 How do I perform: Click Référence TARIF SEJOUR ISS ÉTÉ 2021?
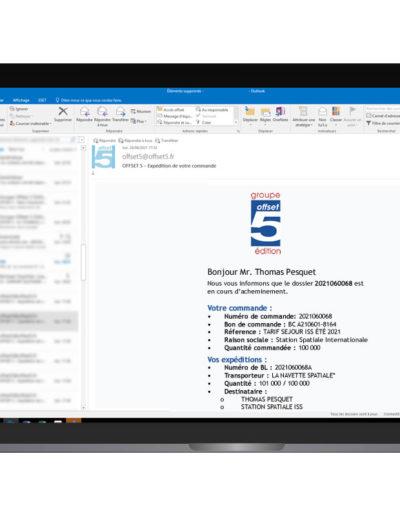tap(282, 332)
